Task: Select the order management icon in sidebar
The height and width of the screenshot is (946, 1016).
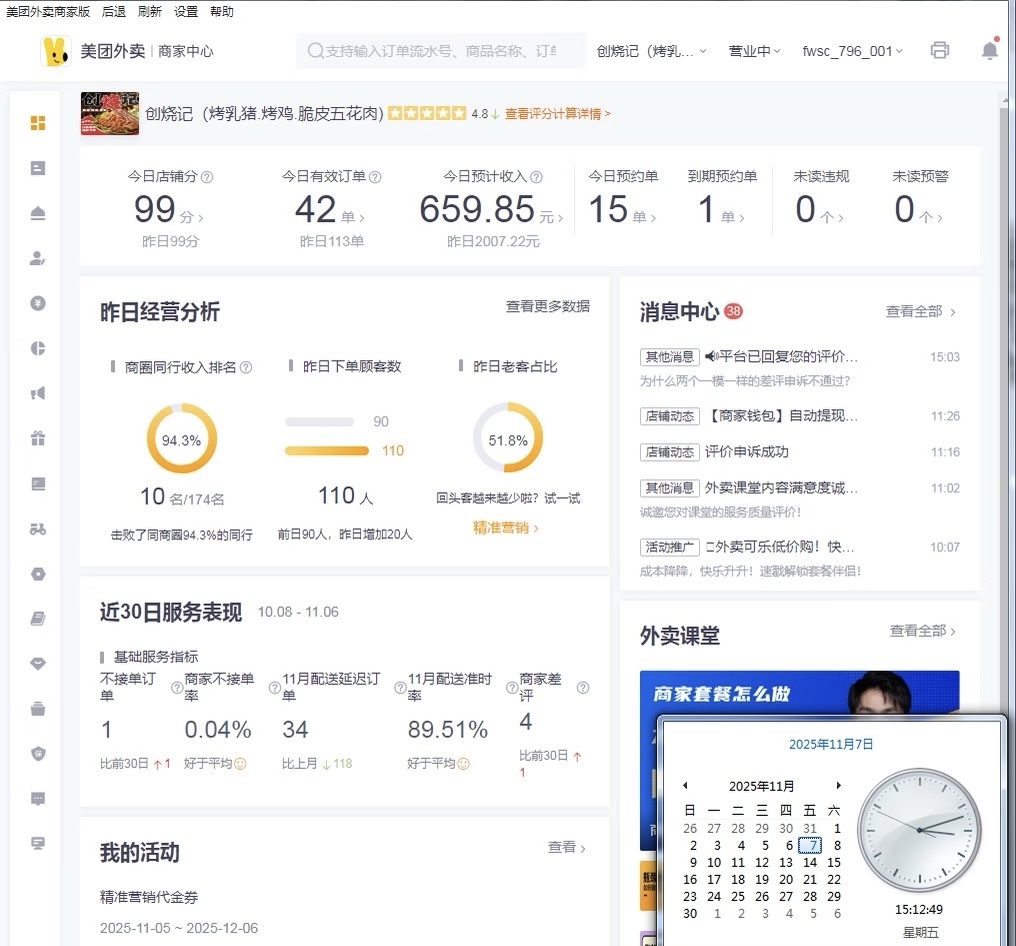Action: (x=37, y=168)
